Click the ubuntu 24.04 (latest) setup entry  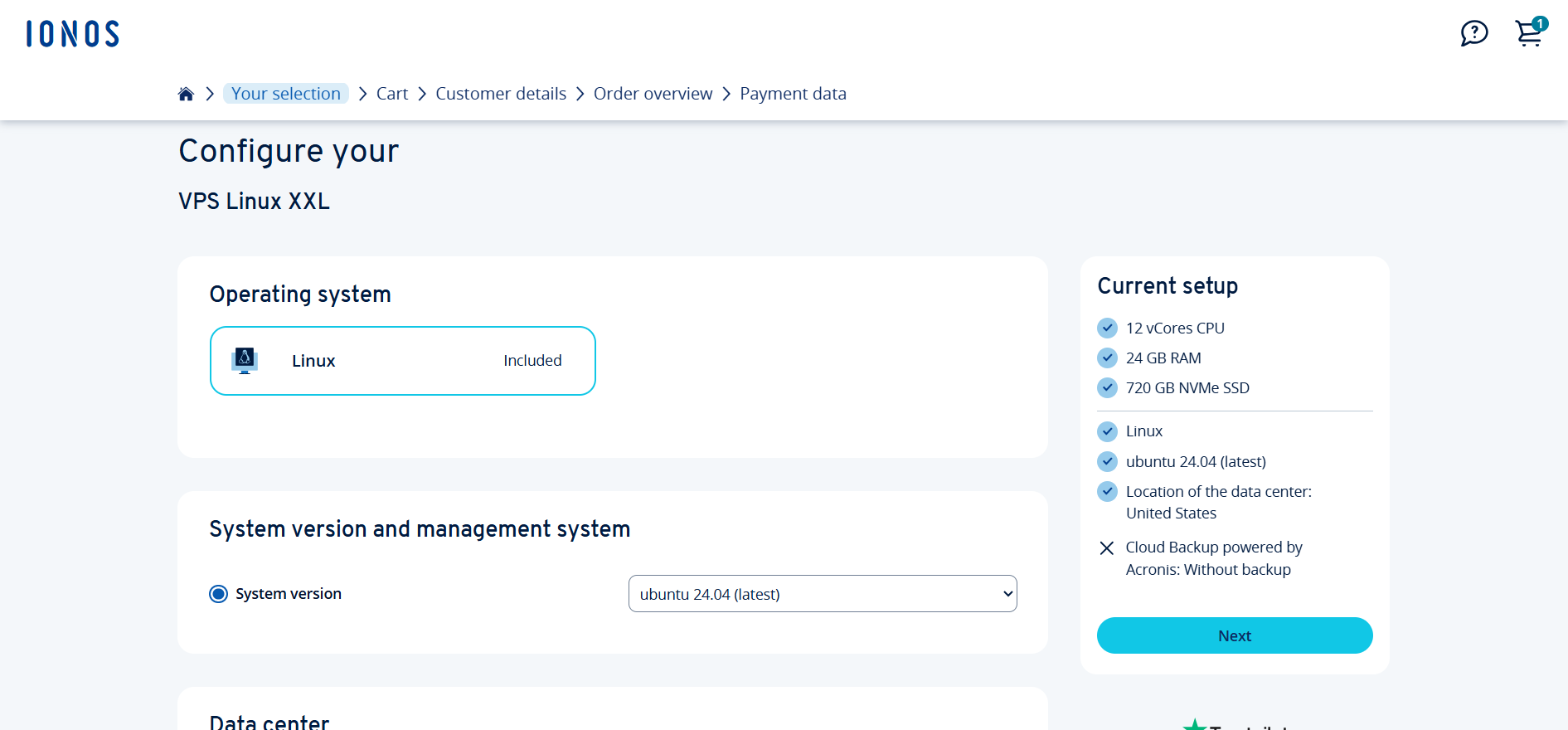(1196, 462)
